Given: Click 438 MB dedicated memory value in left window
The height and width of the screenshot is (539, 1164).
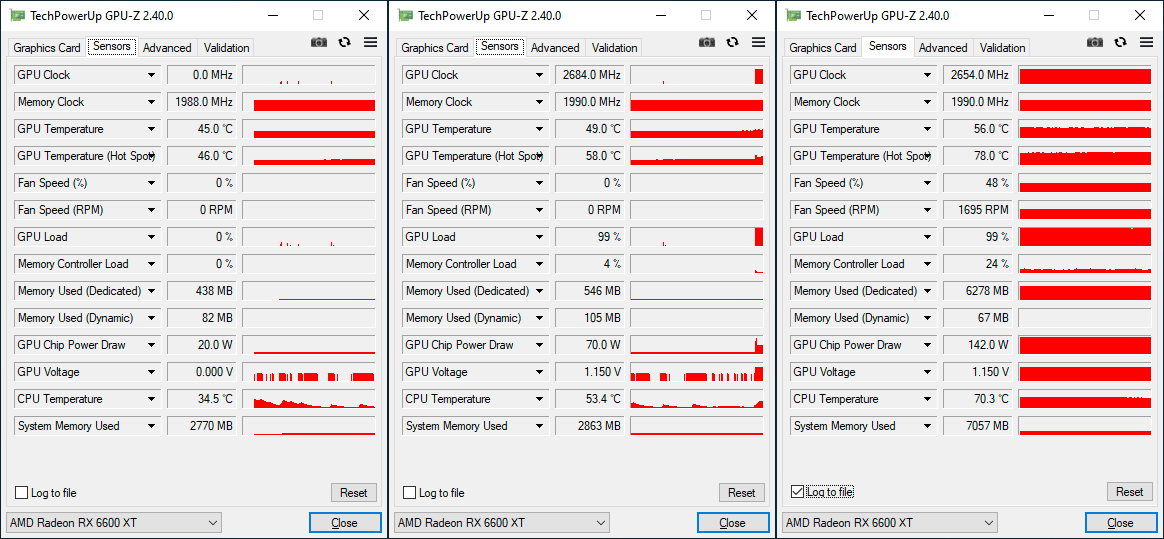Looking at the screenshot, I should [200, 291].
